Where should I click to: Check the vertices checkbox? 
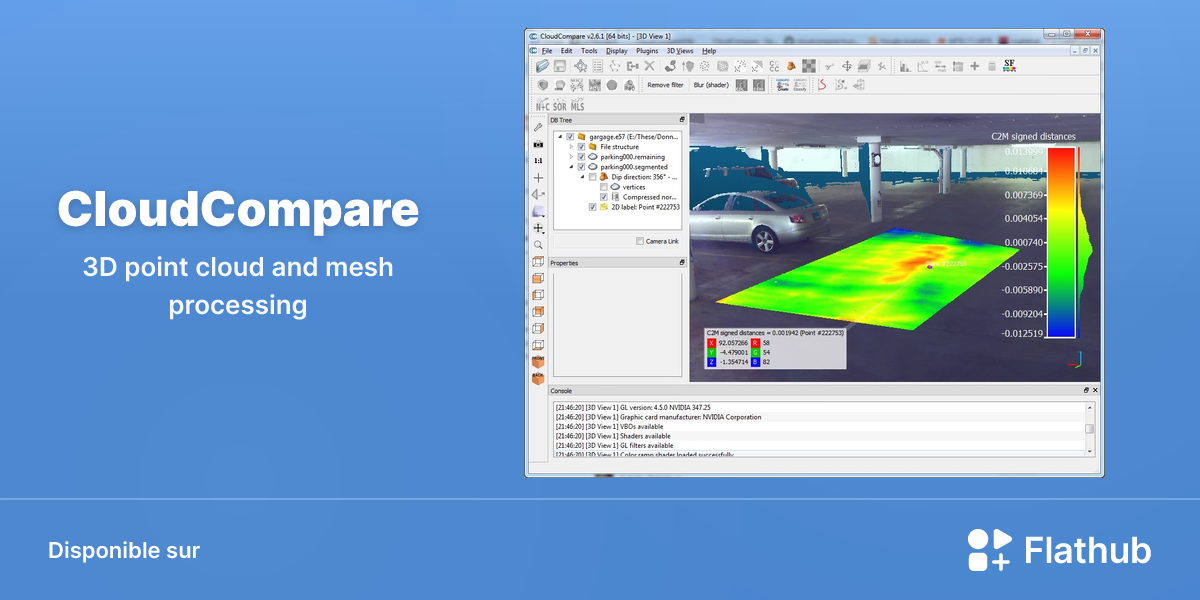click(x=603, y=187)
